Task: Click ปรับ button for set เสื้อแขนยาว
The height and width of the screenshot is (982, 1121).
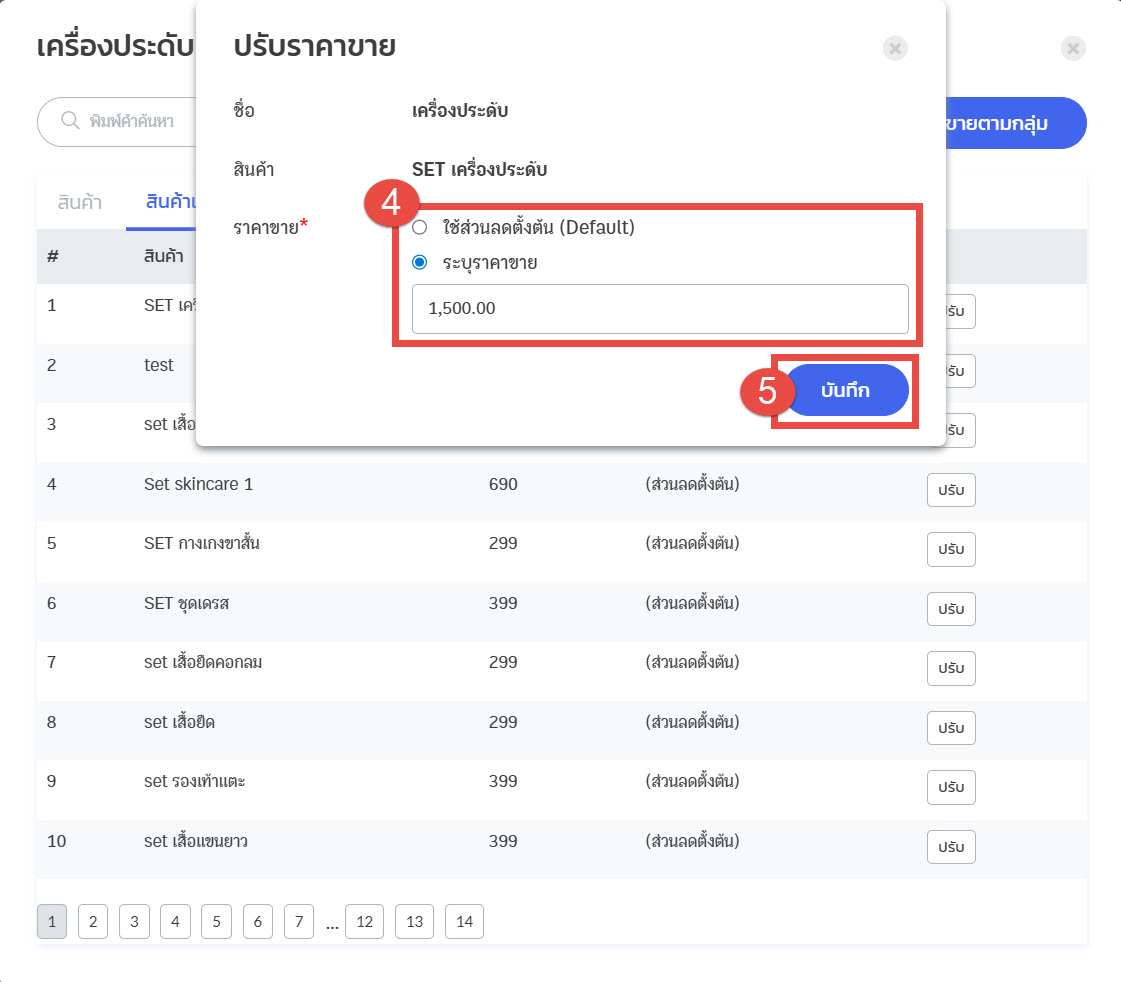Action: click(950, 847)
